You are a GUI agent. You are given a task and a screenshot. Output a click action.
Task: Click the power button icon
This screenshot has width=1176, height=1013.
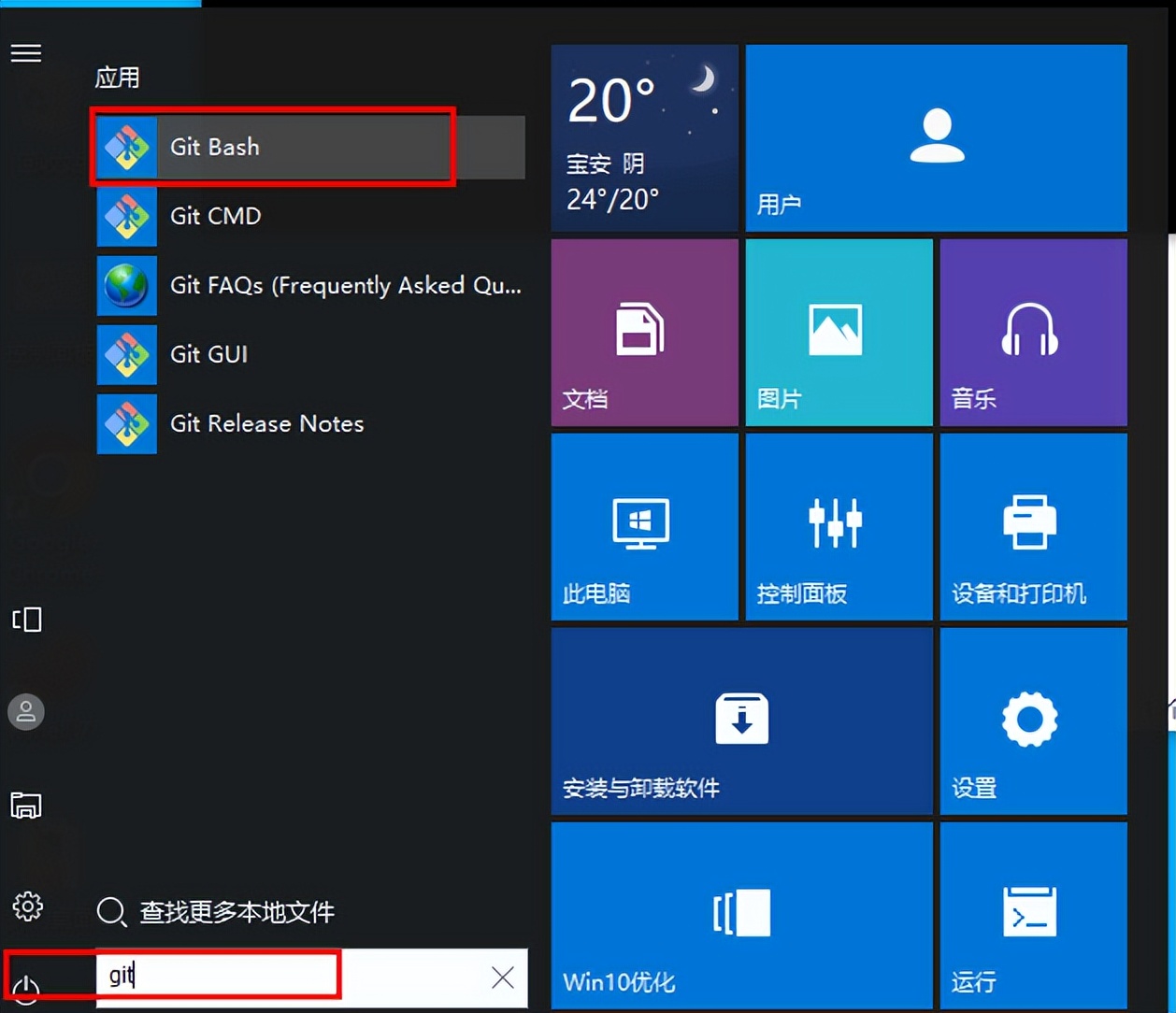26,989
